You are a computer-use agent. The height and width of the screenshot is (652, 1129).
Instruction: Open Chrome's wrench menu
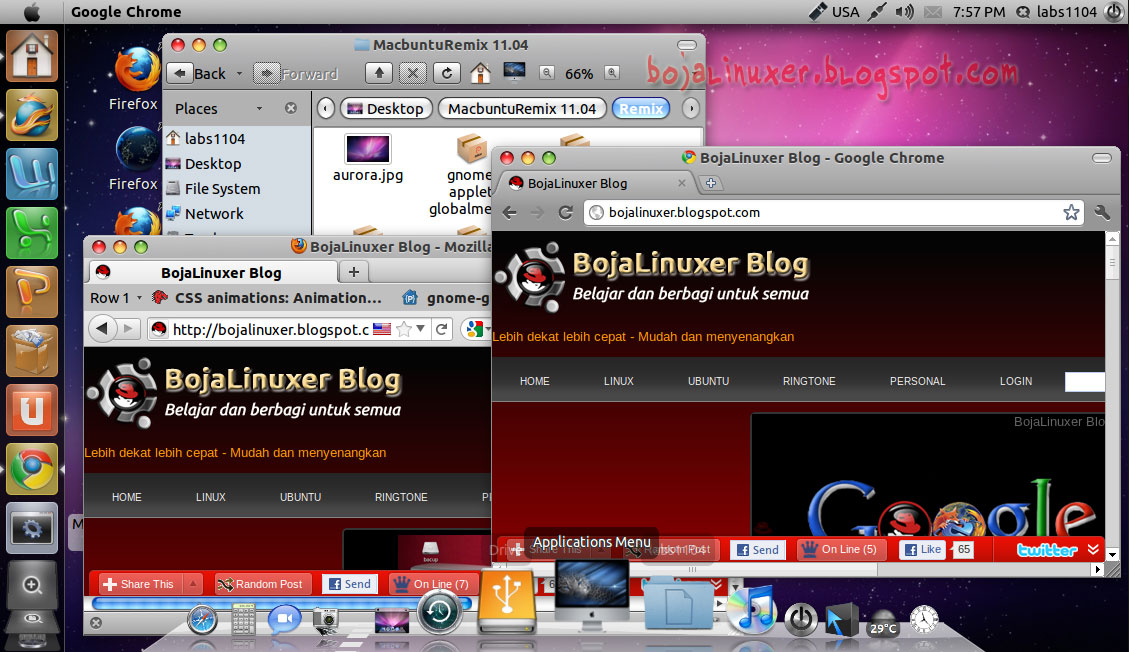[1102, 212]
